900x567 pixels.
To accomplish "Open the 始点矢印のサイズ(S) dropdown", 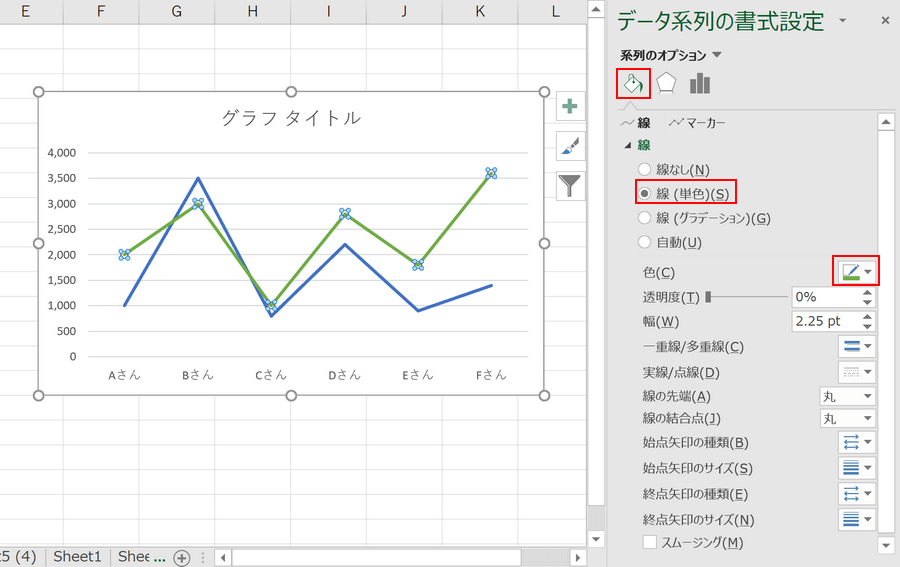I will pos(856,468).
